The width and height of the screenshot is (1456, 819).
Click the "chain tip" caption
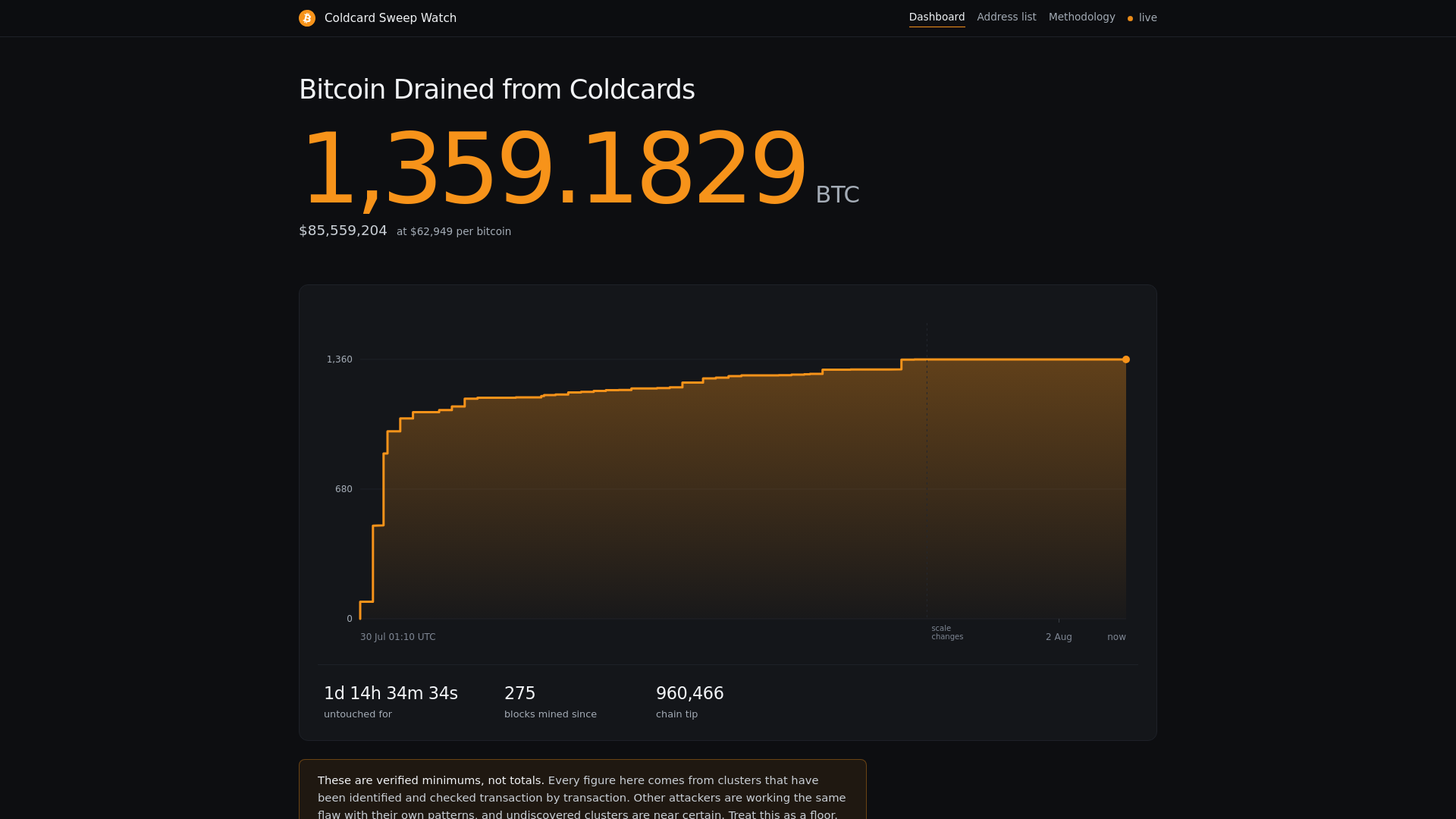pyautogui.click(x=676, y=714)
